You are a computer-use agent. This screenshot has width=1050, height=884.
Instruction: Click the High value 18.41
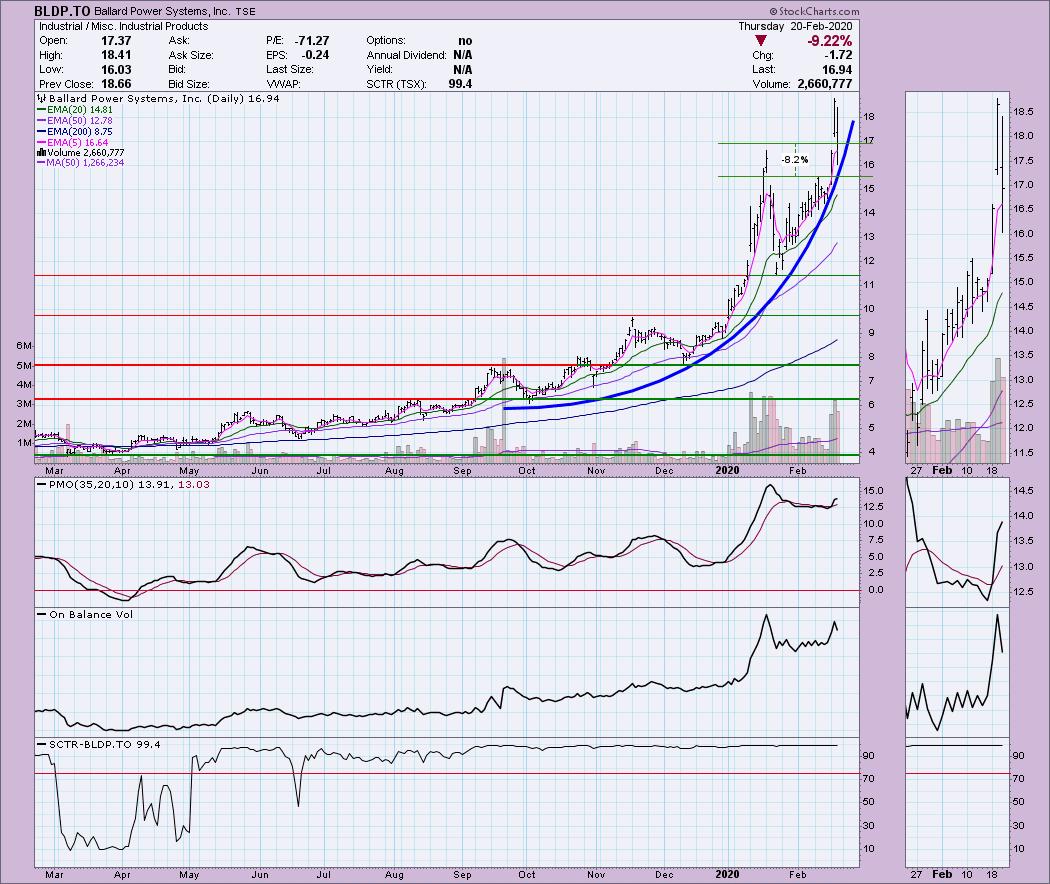(x=117, y=55)
